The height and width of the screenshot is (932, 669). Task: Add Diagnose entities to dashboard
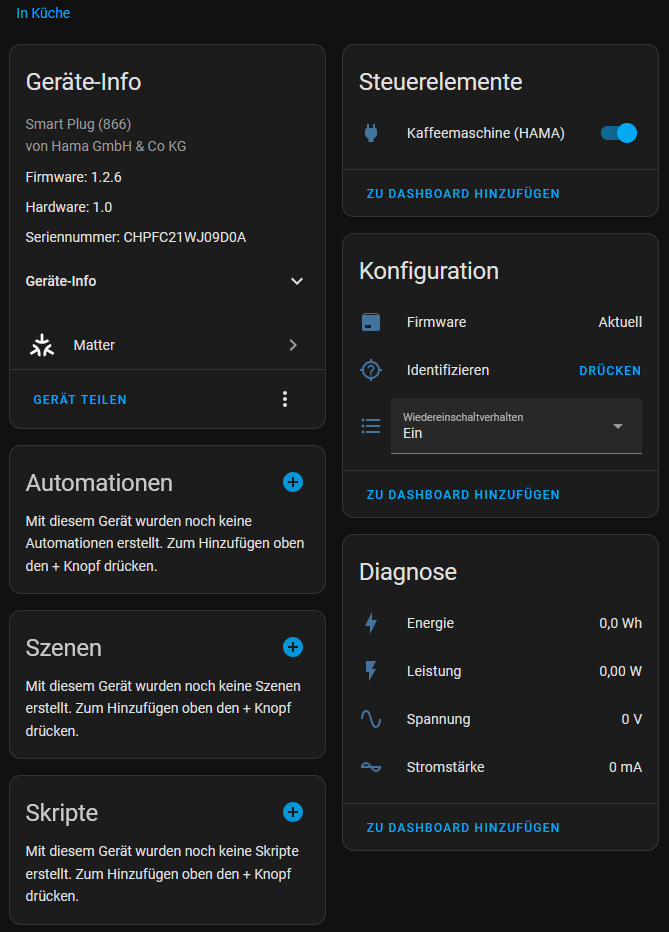coord(463,827)
